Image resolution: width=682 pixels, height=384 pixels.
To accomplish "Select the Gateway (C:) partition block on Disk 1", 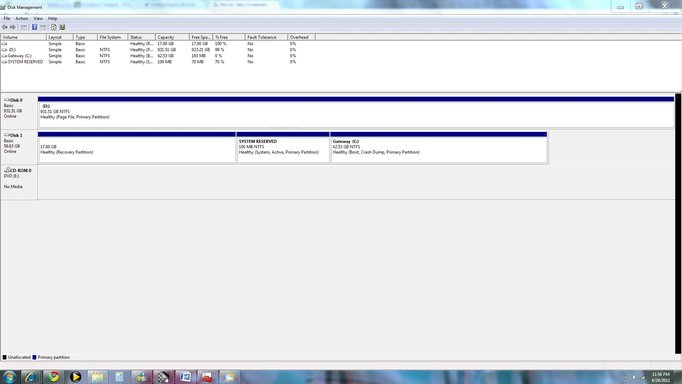I will click(439, 147).
